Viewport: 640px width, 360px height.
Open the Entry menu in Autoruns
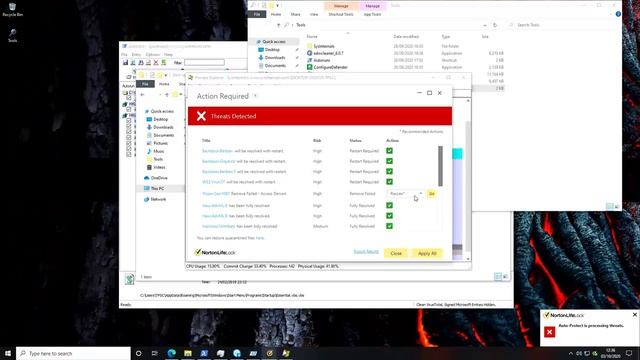coord(136,54)
